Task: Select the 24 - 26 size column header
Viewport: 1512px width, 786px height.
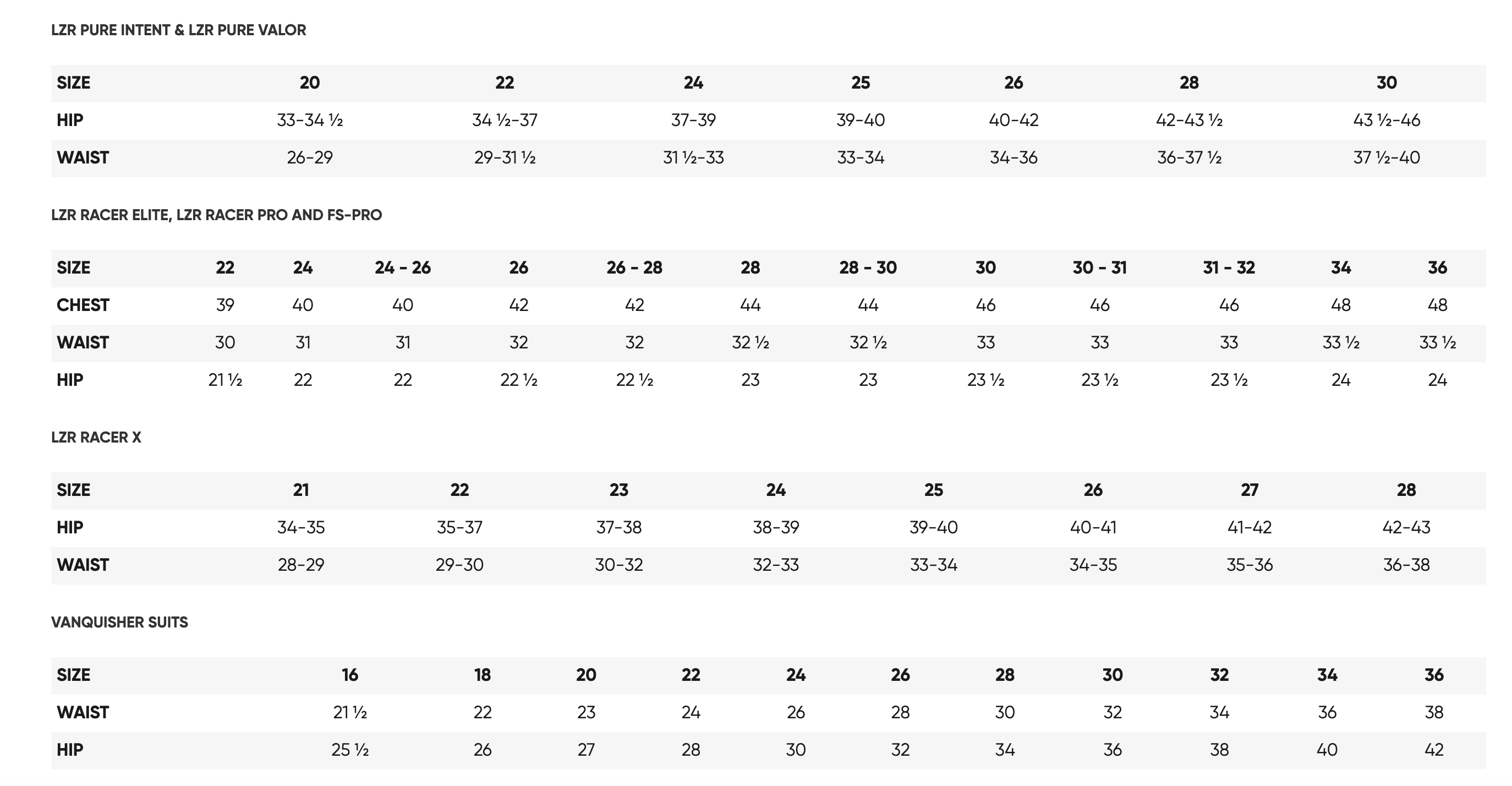Action: click(403, 268)
